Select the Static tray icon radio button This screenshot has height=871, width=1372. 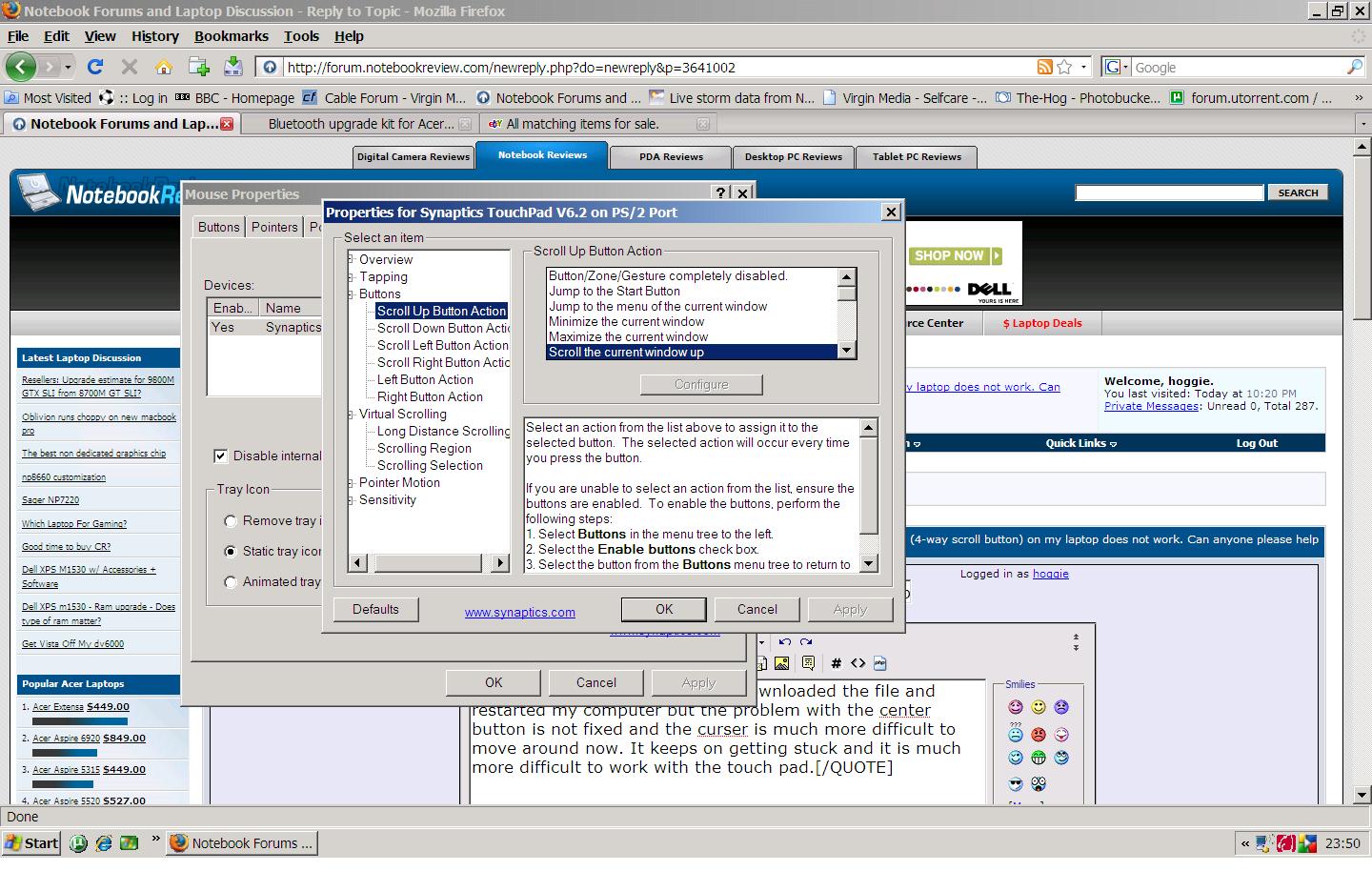230,552
